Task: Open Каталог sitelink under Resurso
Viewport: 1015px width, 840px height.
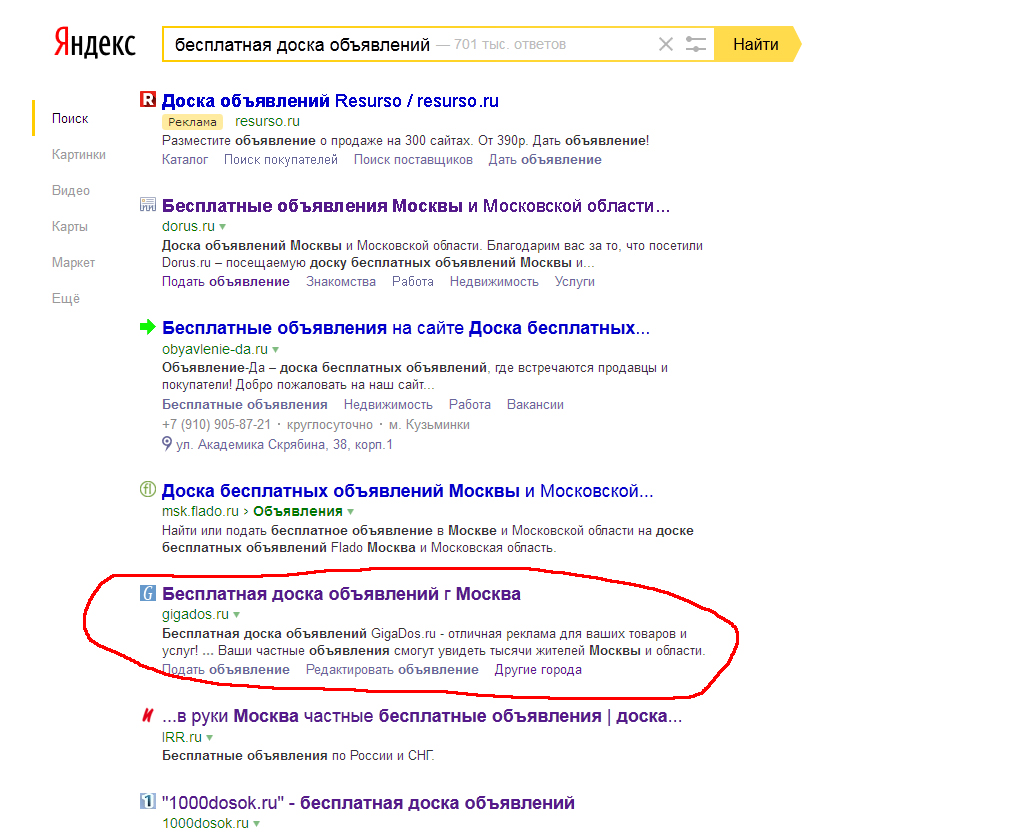Action: [x=185, y=160]
